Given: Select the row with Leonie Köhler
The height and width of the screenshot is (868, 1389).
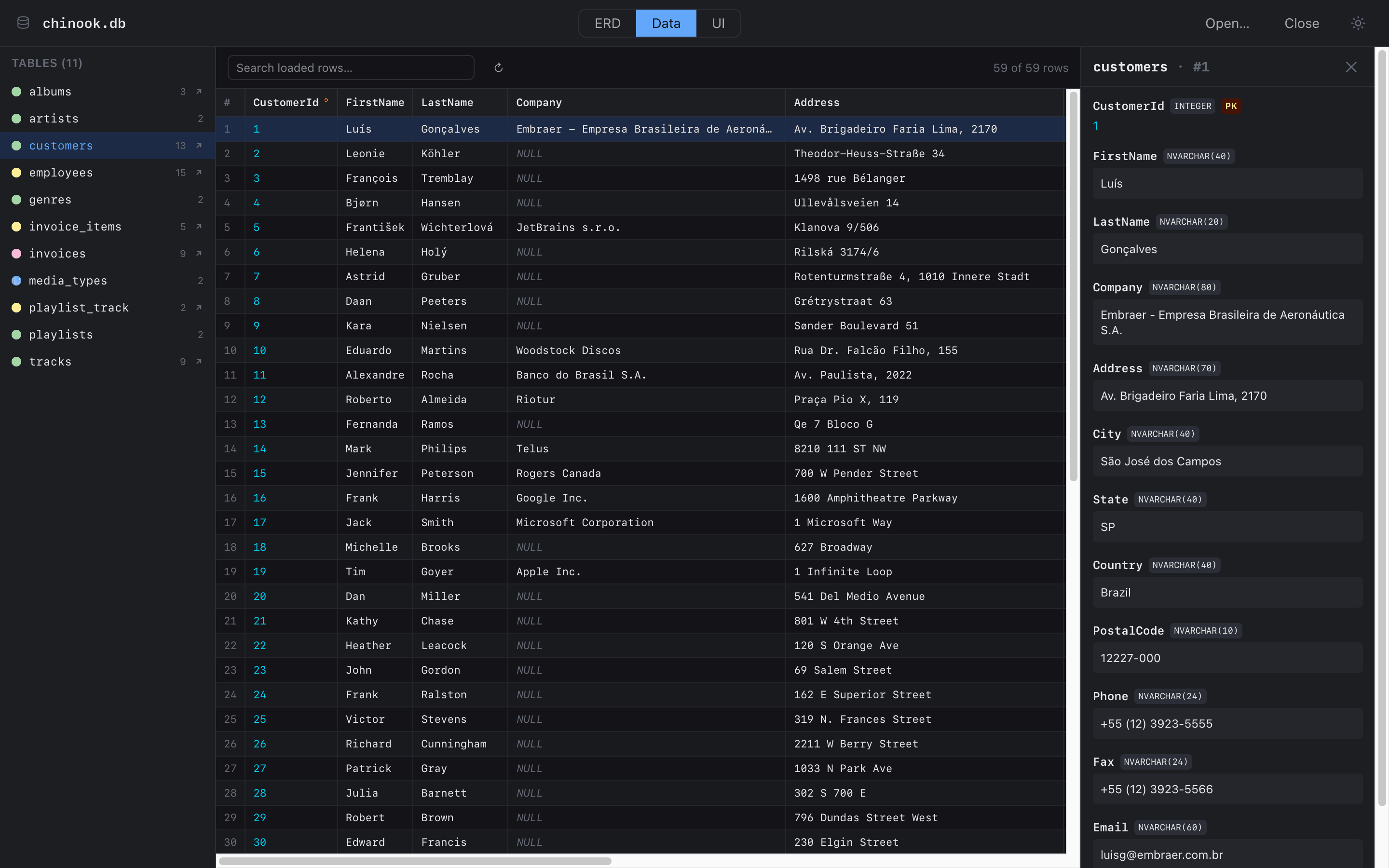Looking at the screenshot, I should pos(640,154).
